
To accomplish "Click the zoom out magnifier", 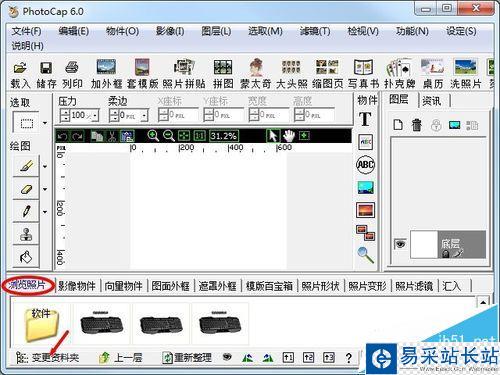I will pyautogui.click(x=169, y=136).
